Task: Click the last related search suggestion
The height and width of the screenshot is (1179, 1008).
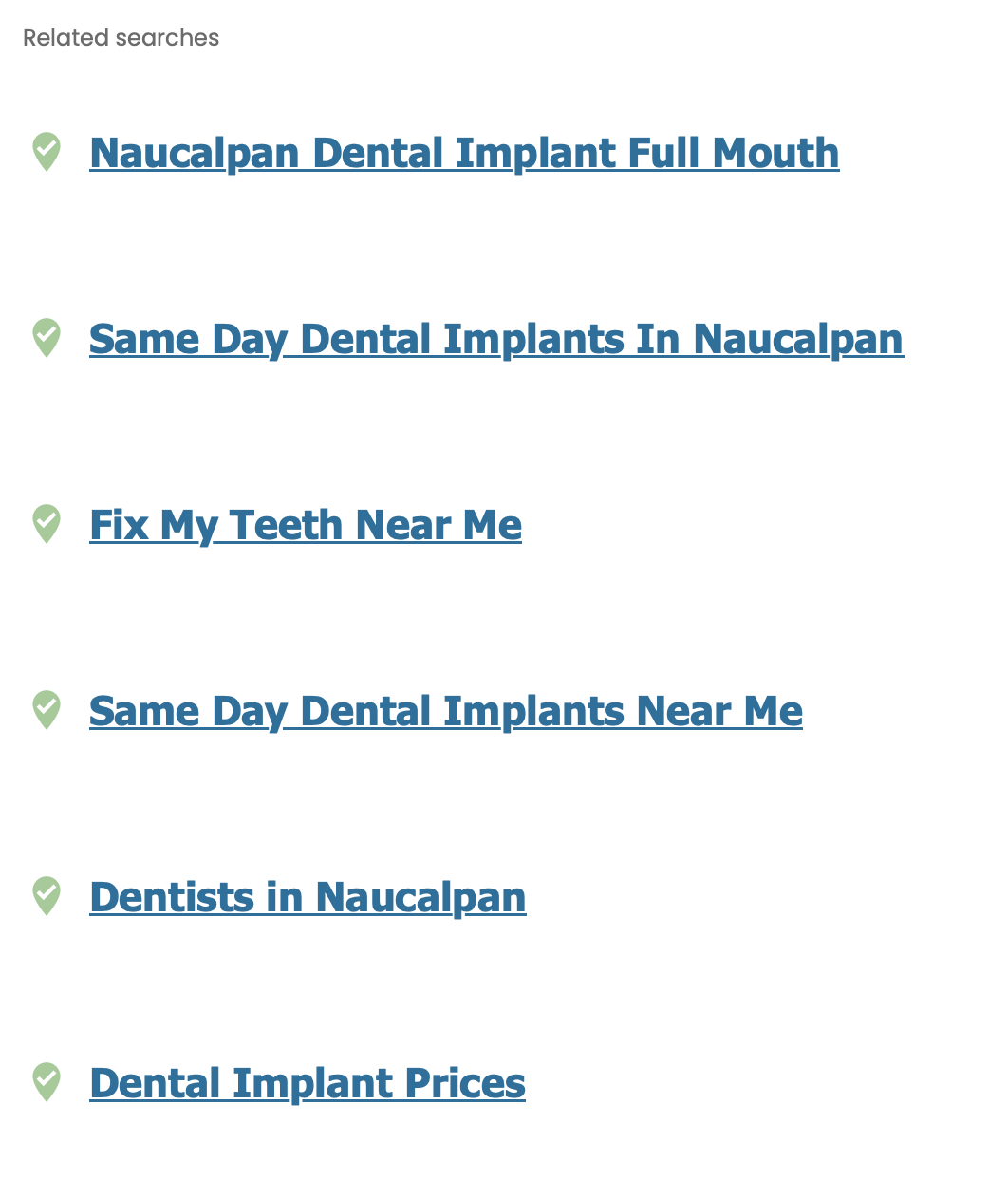Action: 308,1083
